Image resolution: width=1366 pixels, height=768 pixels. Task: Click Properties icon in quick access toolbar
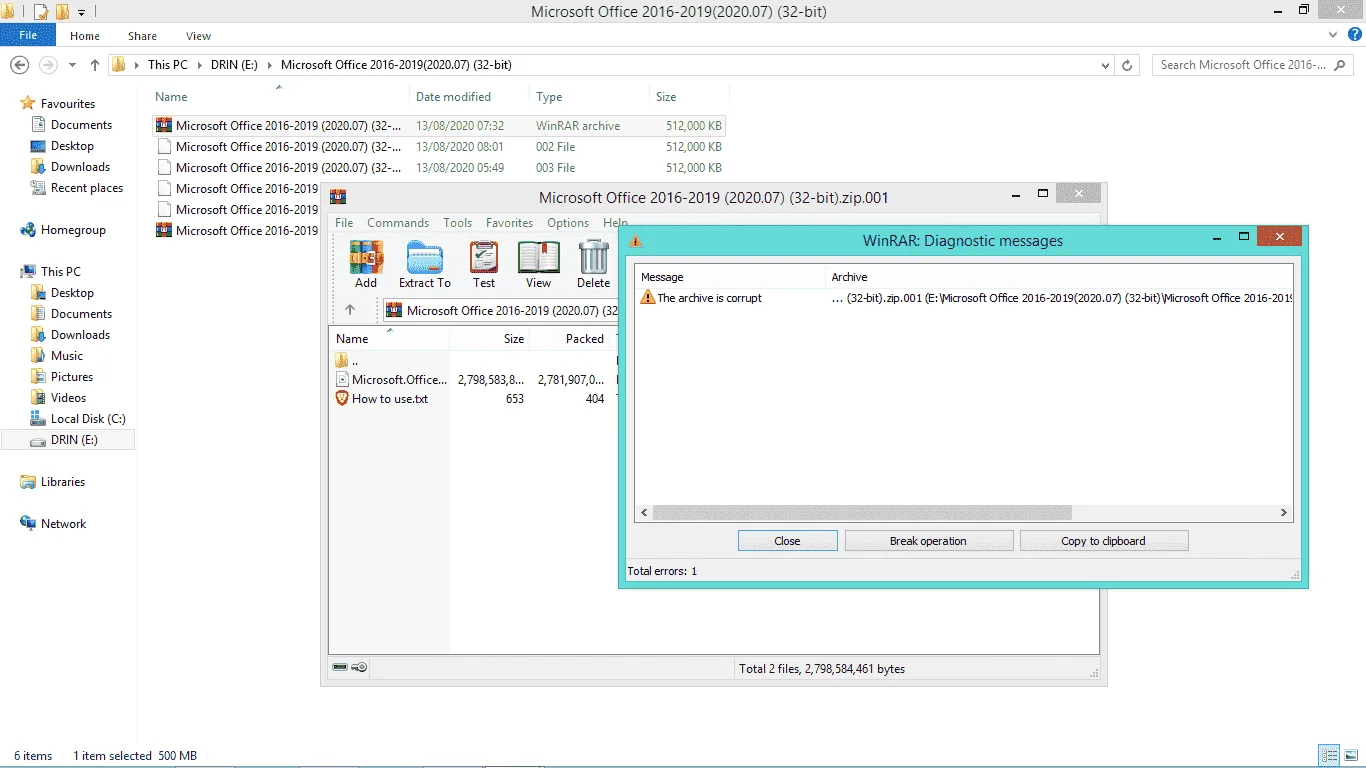click(41, 12)
